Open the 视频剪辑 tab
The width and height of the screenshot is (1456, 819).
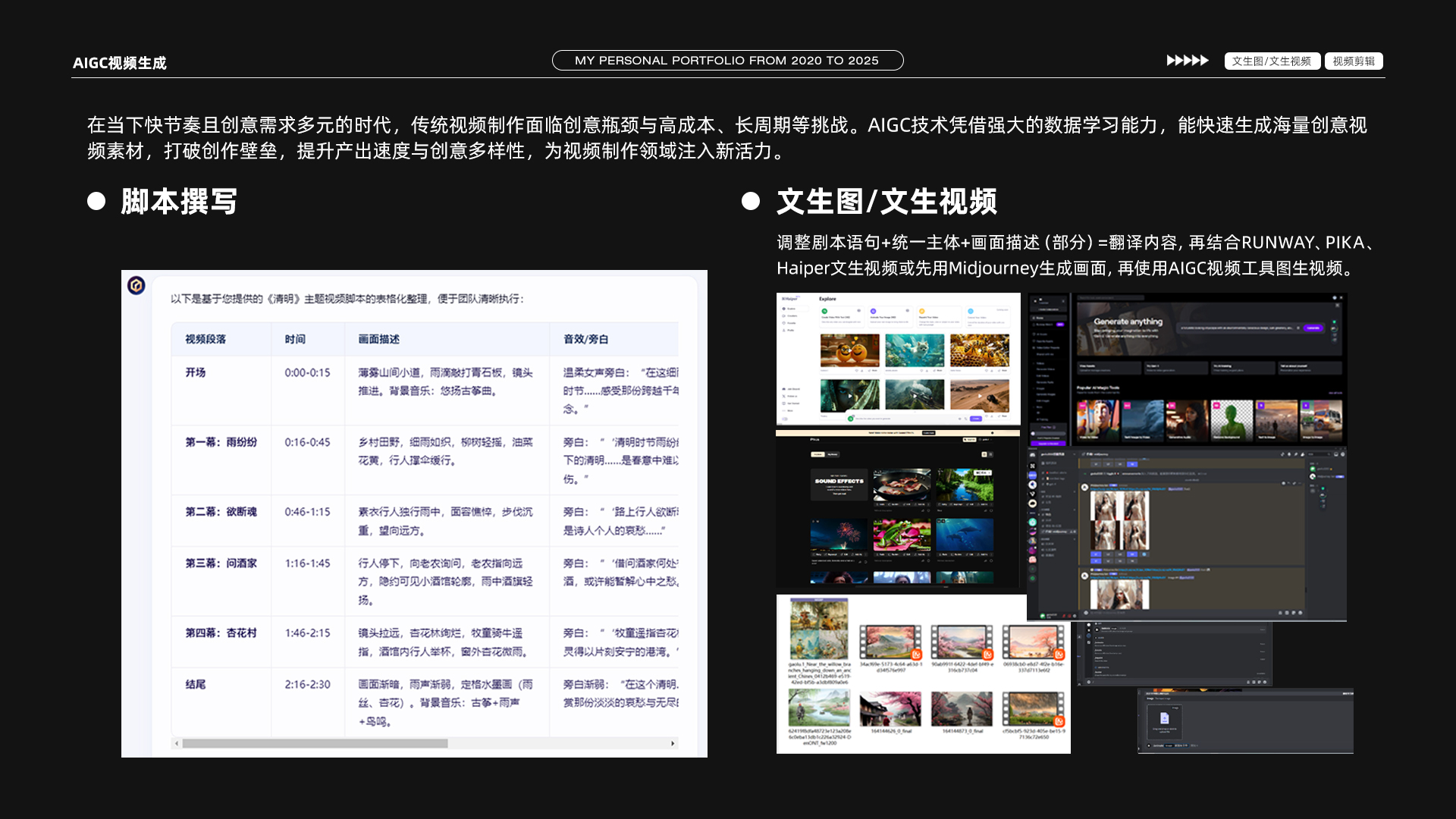(x=1354, y=61)
